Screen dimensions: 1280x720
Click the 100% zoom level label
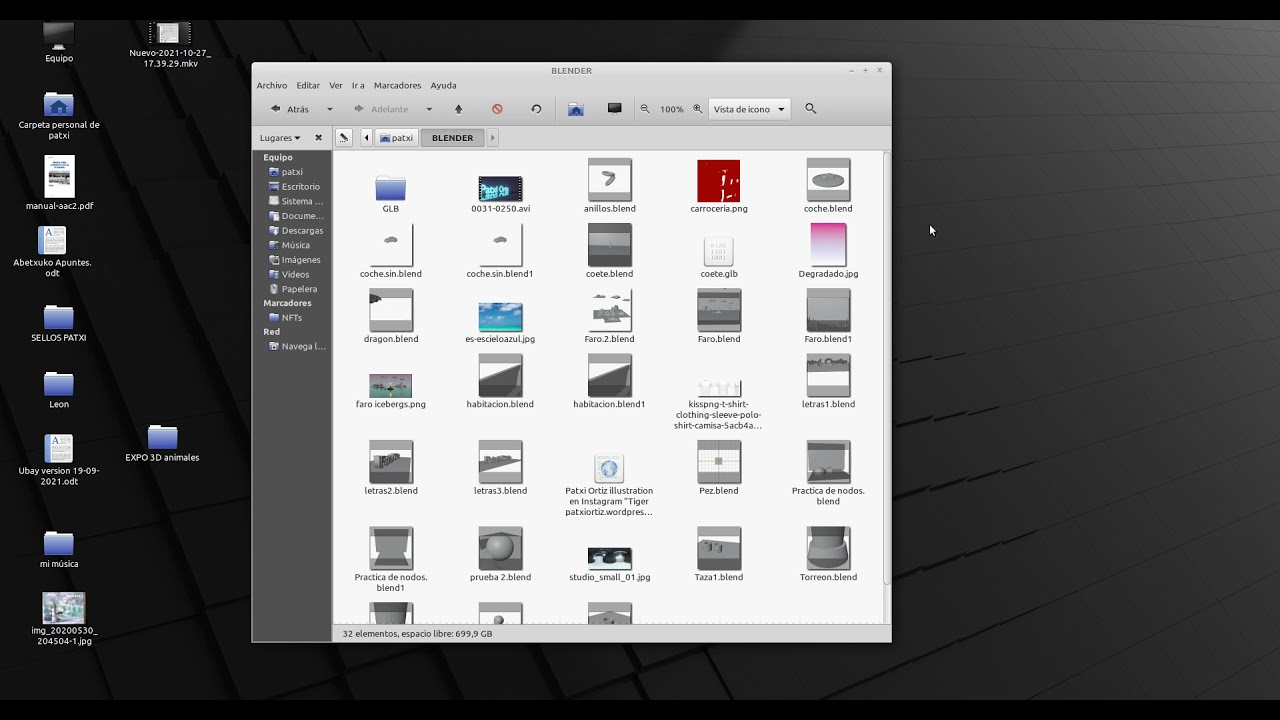(x=671, y=109)
